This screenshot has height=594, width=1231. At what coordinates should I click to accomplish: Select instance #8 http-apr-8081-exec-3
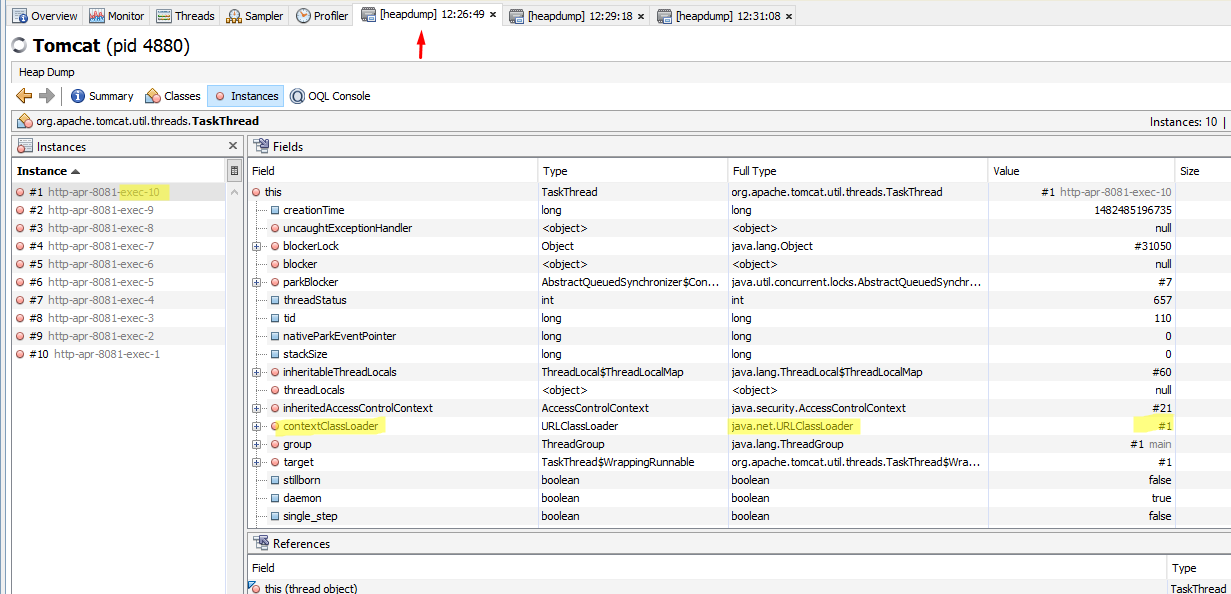(118, 318)
